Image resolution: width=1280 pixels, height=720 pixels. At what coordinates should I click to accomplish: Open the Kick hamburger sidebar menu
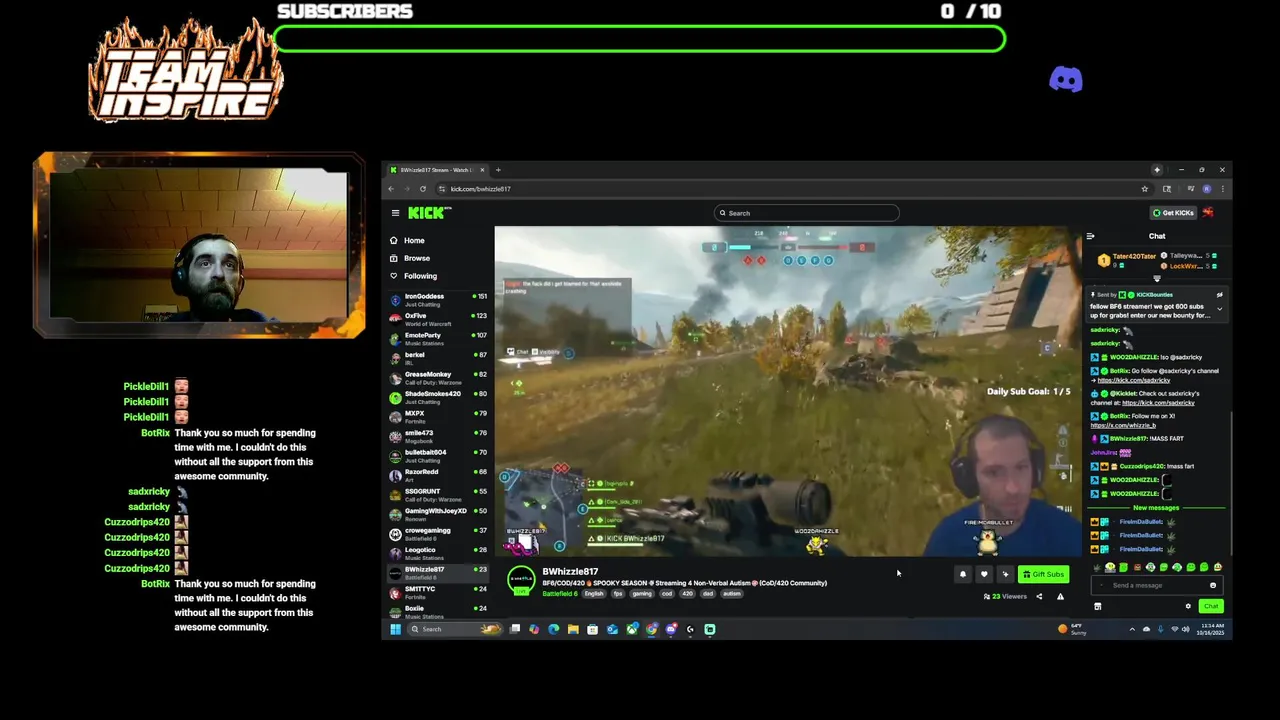[x=395, y=213]
